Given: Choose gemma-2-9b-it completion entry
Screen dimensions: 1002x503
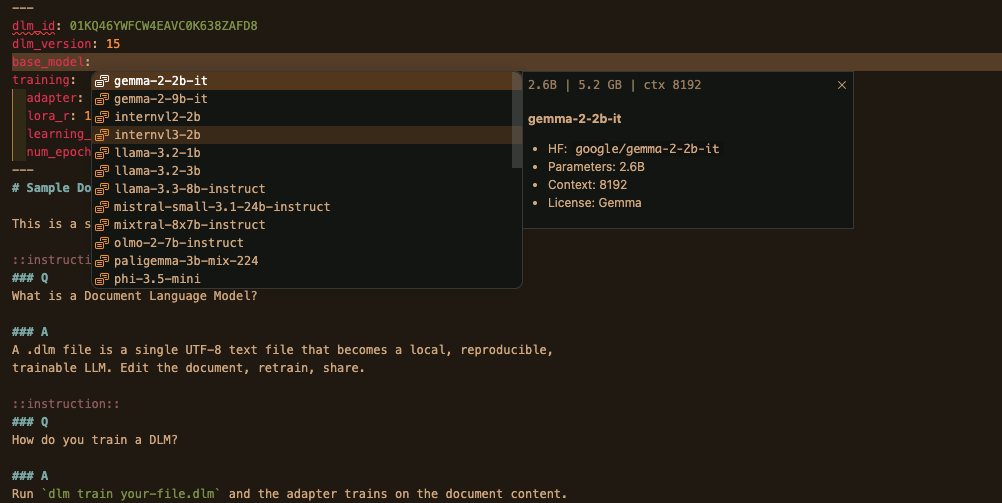Looking at the screenshot, I should [302, 99].
